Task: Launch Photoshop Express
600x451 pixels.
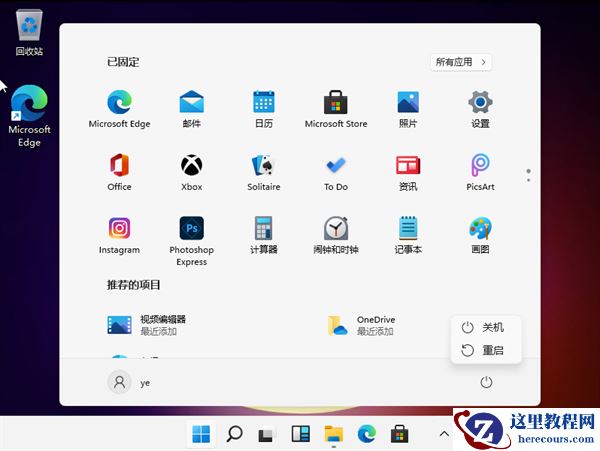Action: coord(191,241)
